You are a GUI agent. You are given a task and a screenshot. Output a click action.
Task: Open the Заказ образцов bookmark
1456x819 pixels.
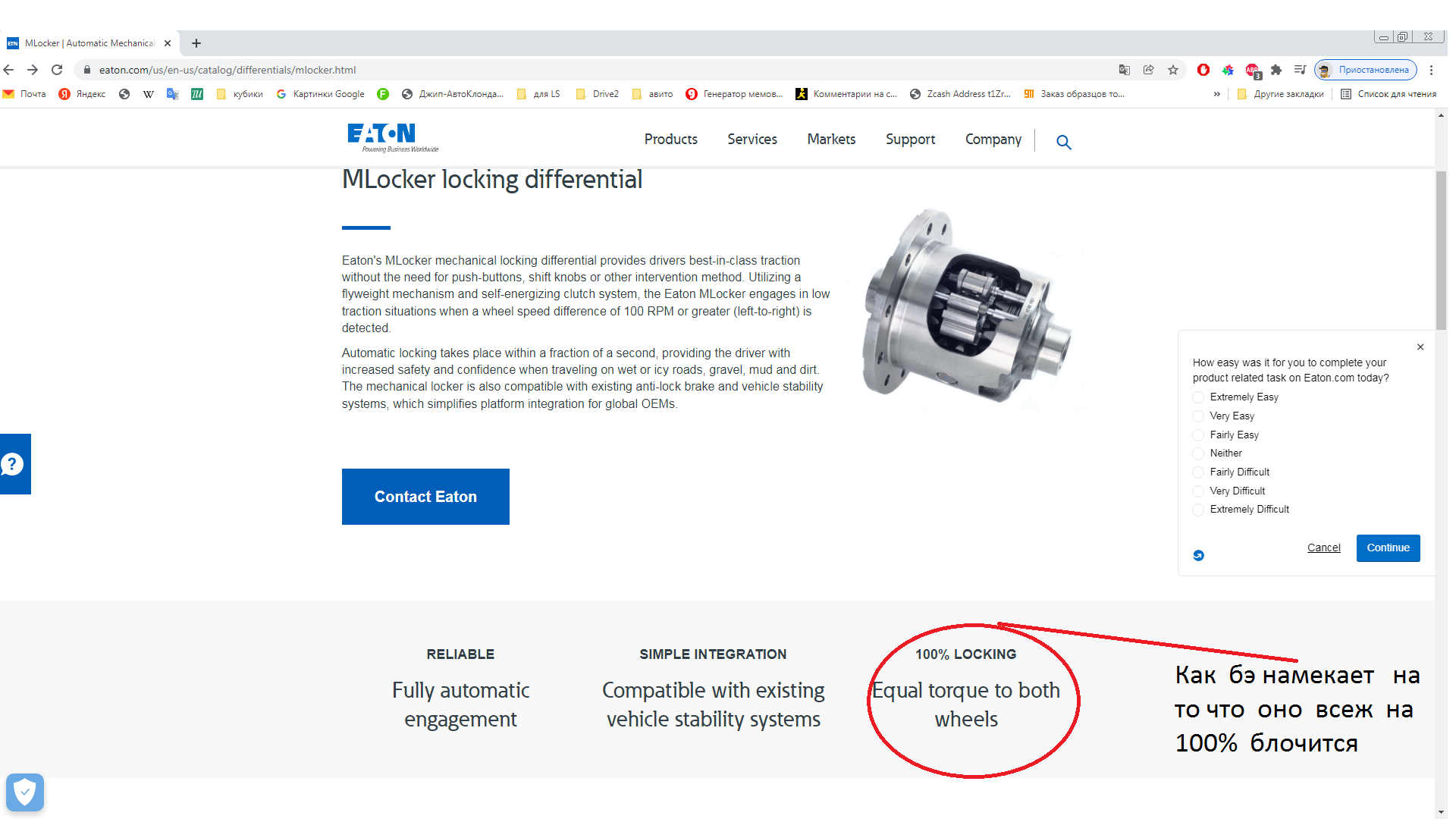[x=1074, y=94]
